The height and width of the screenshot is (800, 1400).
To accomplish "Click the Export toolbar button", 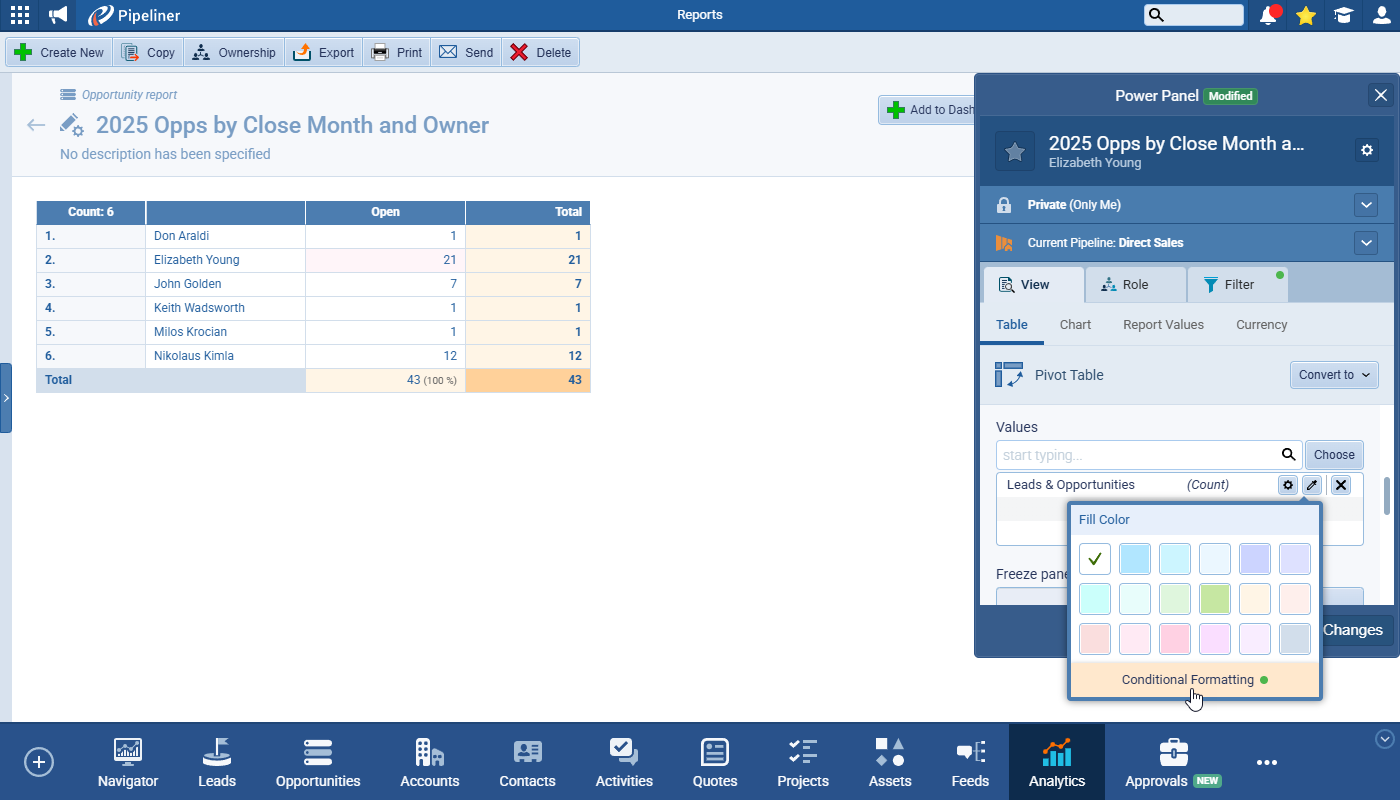I will [324, 53].
